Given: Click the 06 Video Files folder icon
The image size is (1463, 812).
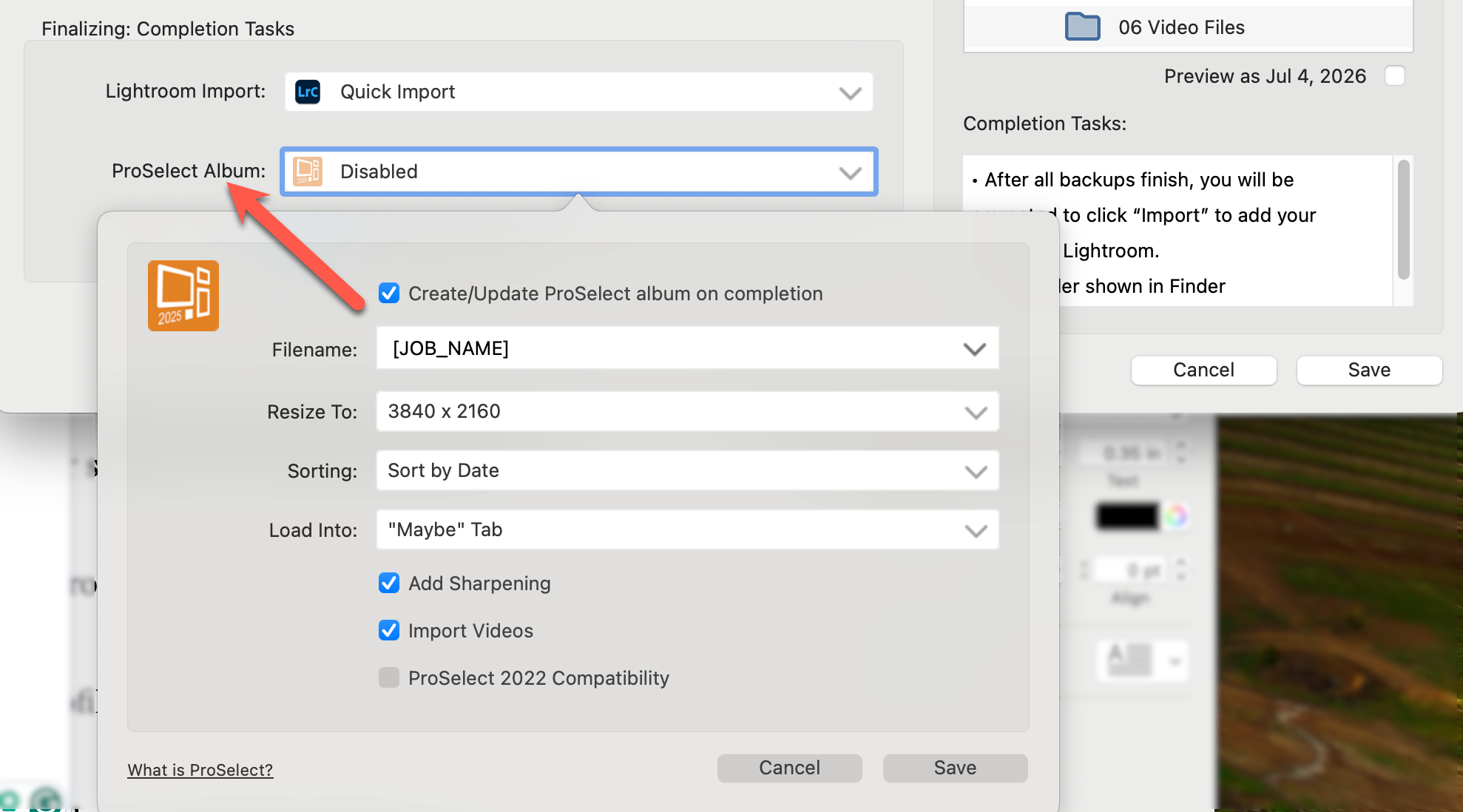Looking at the screenshot, I should [1082, 27].
